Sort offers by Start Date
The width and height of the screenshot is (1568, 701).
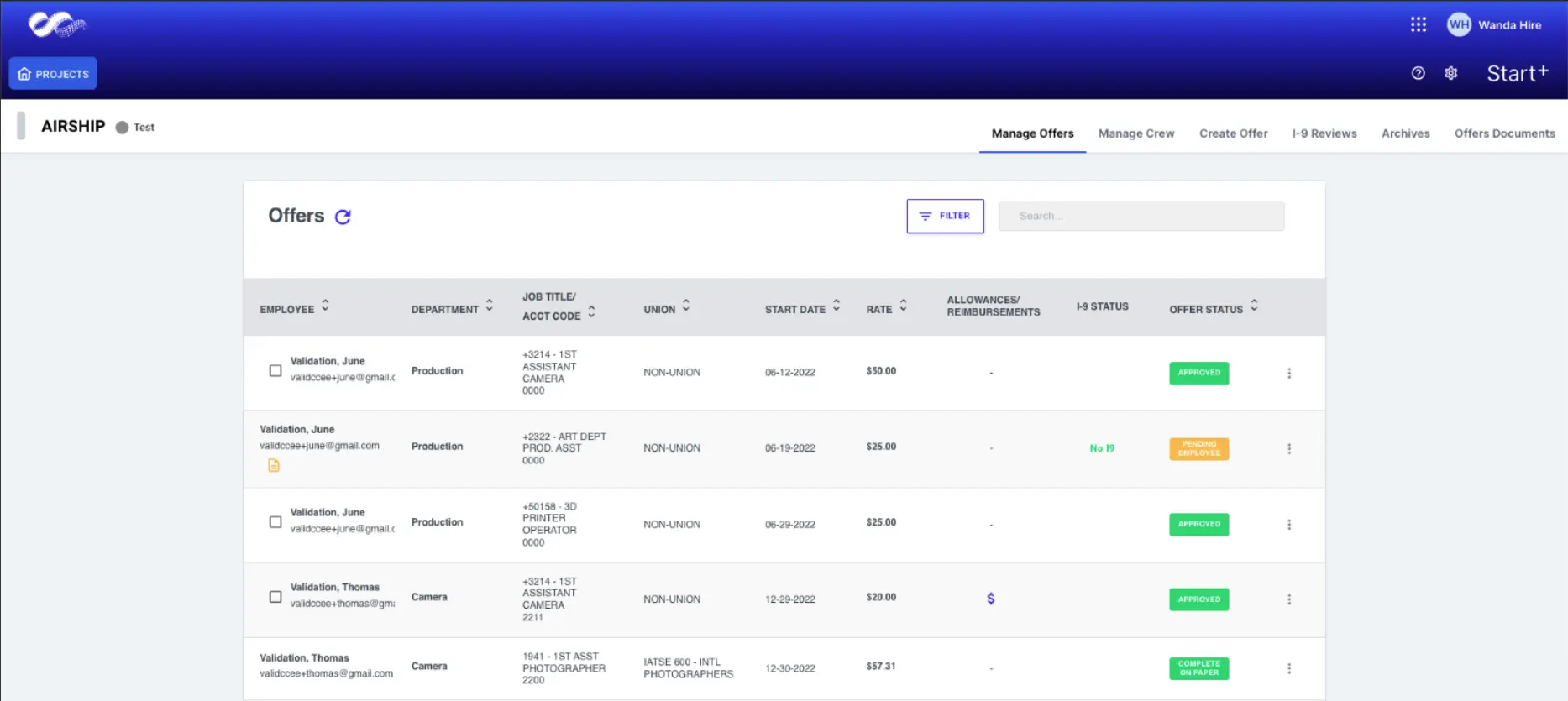pos(836,306)
